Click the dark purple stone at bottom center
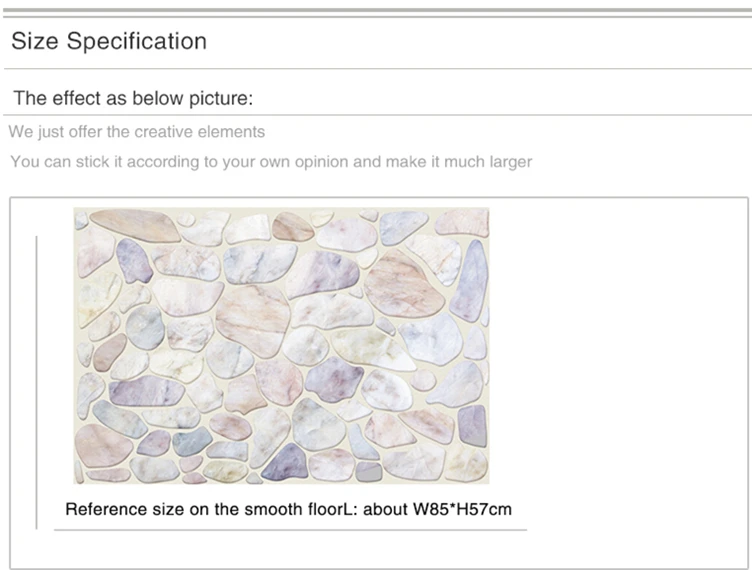752x570 pixels. point(285,462)
